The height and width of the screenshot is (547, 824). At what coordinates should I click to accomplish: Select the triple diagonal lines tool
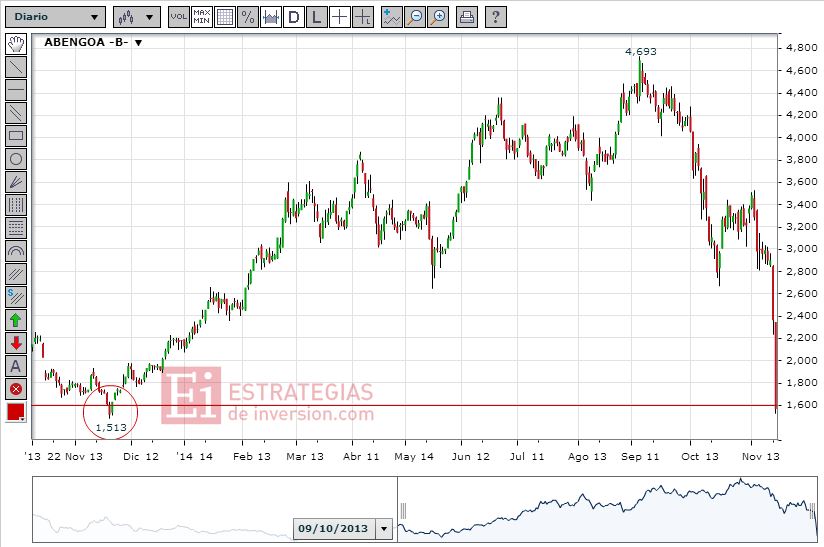pyautogui.click(x=16, y=274)
